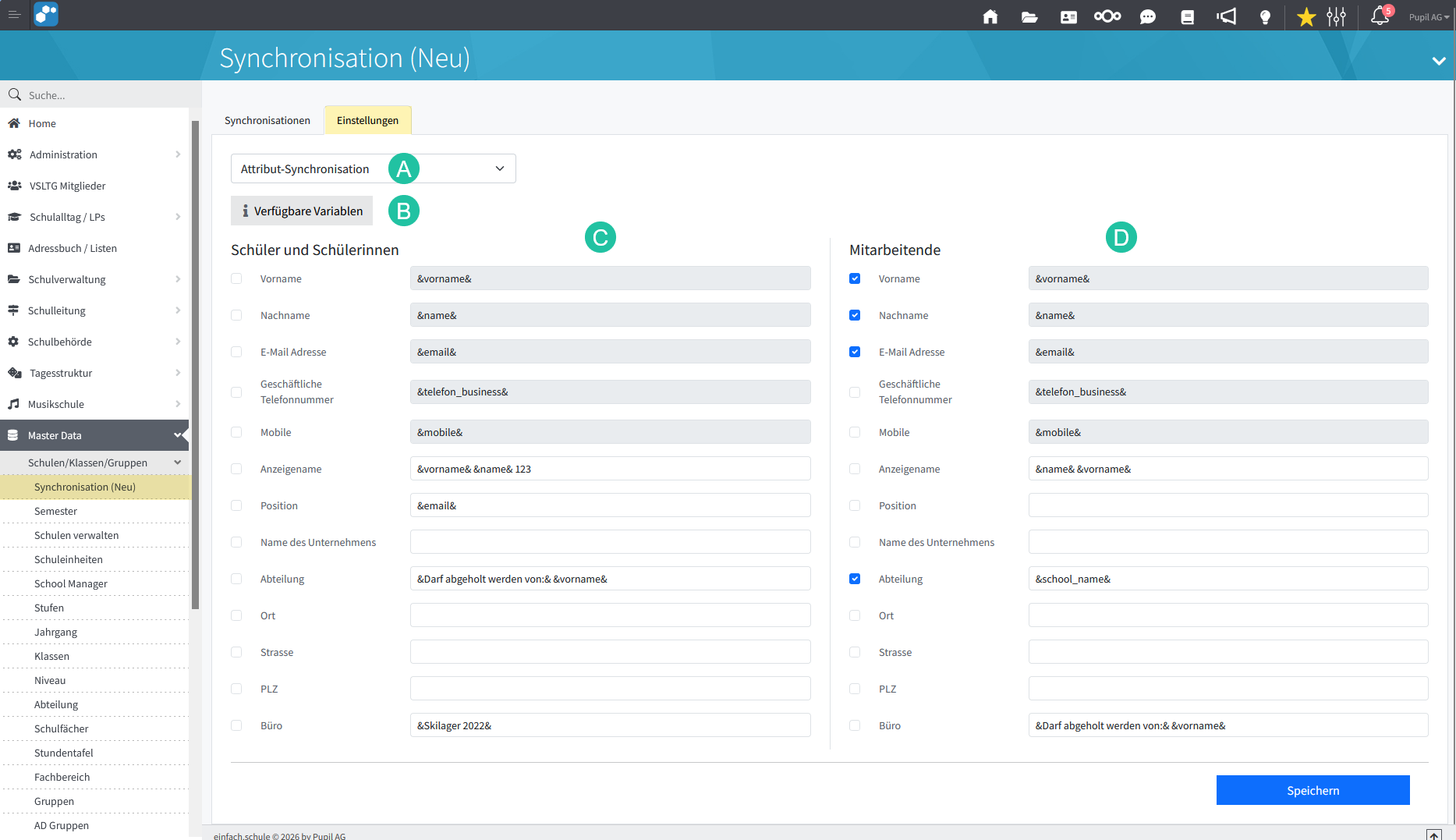Image resolution: width=1456 pixels, height=840 pixels.
Task: Open the Attribut-Synchronisation dropdown
Action: [374, 168]
